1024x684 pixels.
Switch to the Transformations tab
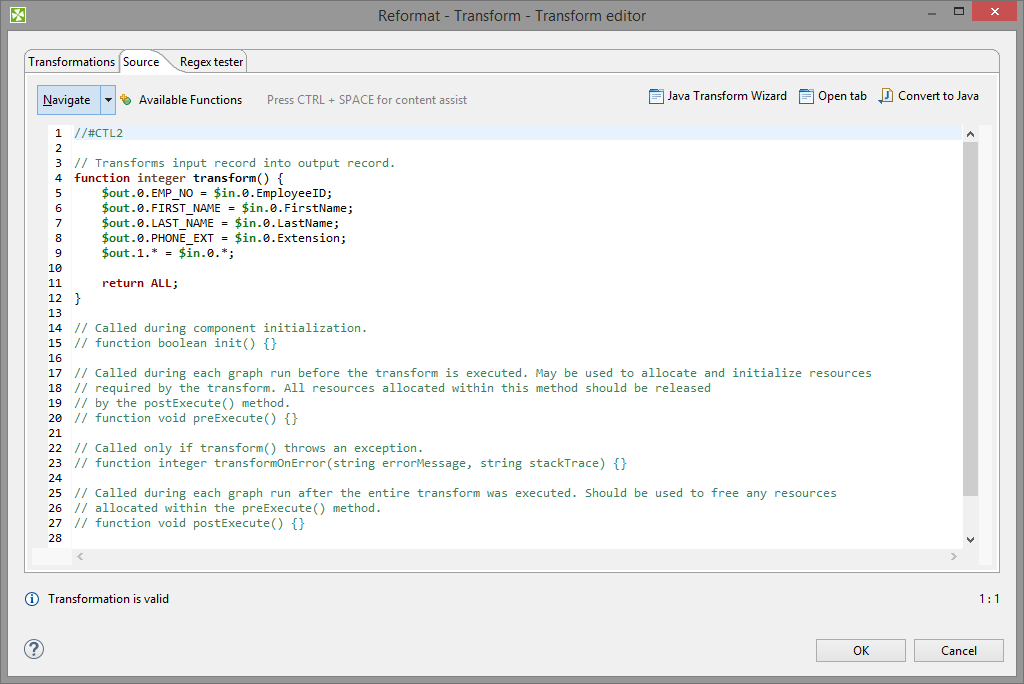pyautogui.click(x=72, y=62)
